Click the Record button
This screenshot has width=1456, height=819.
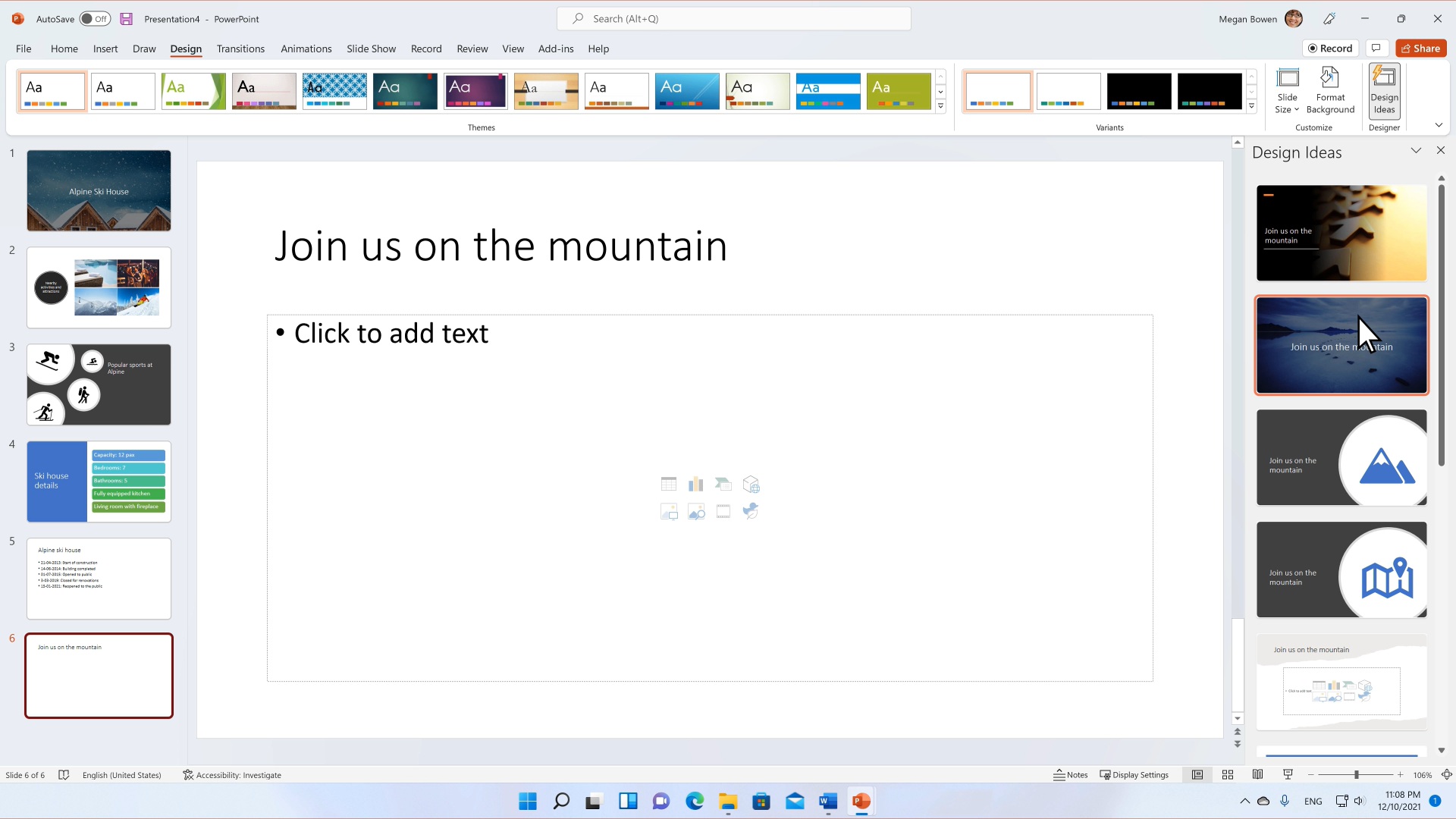click(1330, 48)
